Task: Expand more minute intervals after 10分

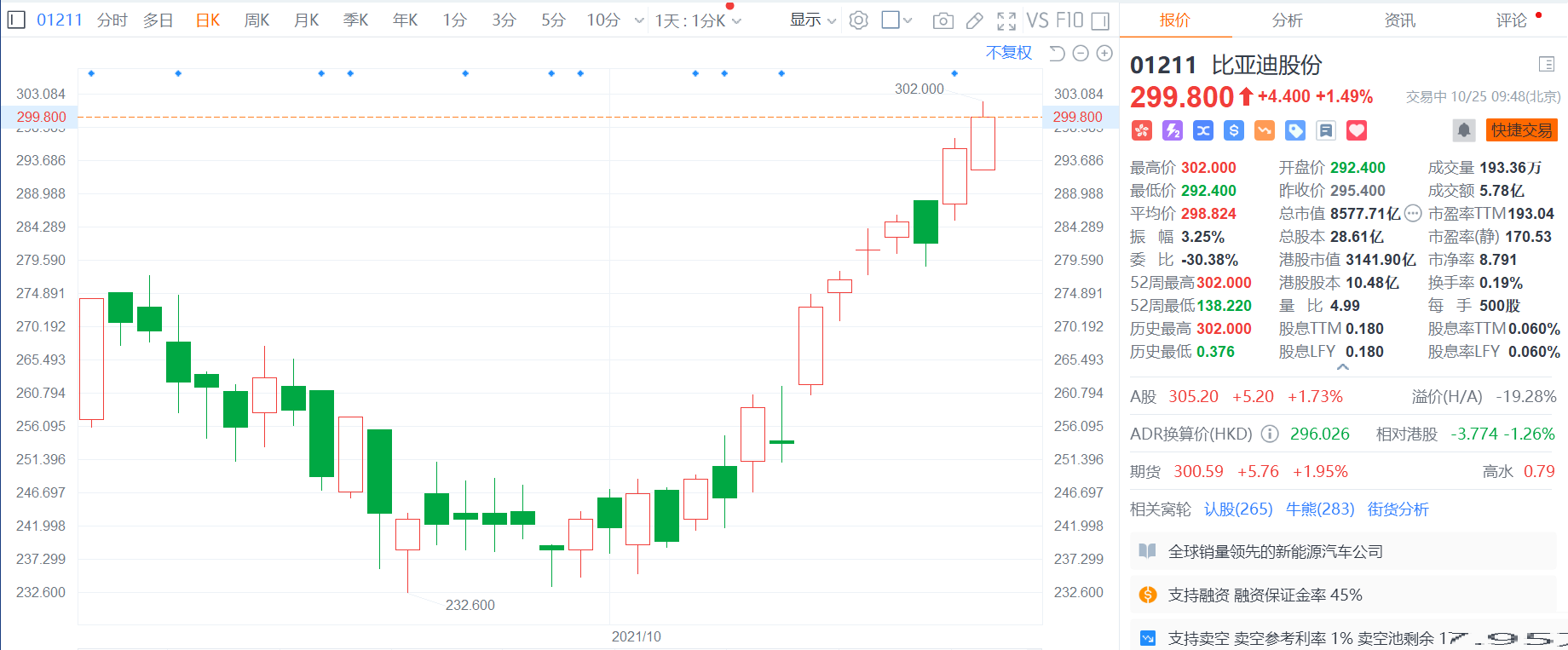Action: (639, 20)
